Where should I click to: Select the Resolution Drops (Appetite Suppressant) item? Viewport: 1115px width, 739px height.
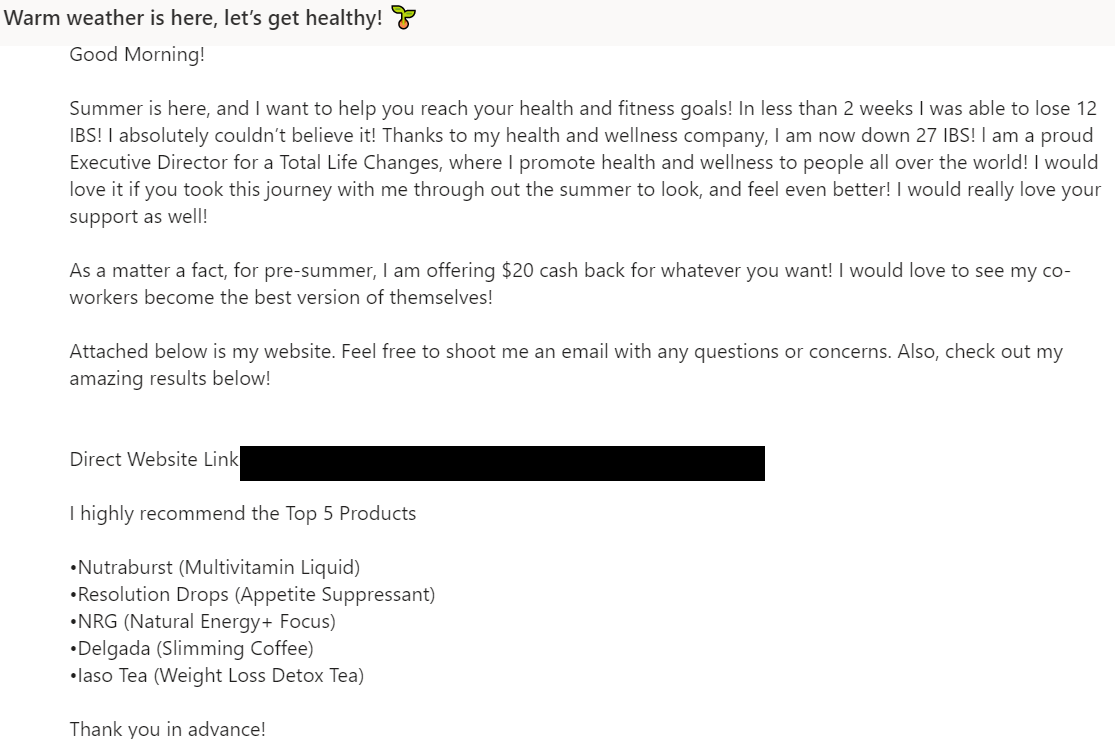point(252,595)
